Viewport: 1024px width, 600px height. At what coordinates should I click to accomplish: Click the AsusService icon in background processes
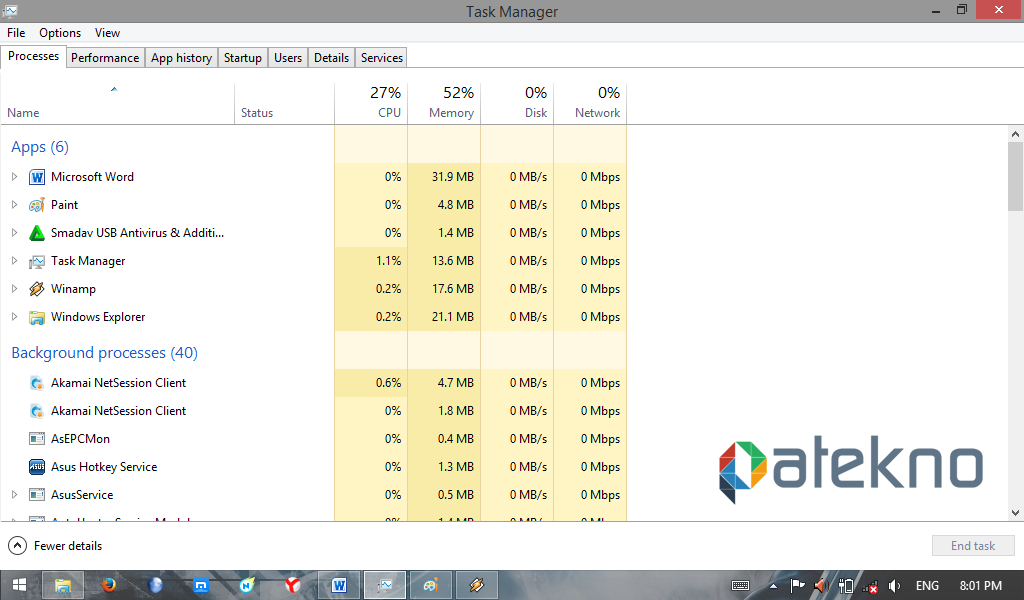(x=37, y=495)
